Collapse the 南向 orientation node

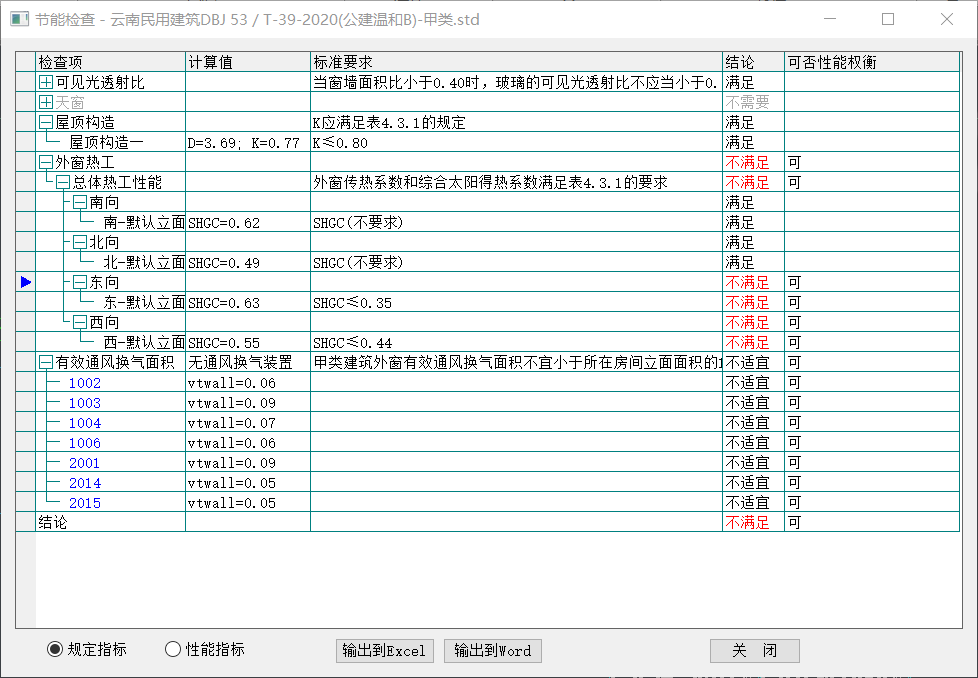point(80,203)
